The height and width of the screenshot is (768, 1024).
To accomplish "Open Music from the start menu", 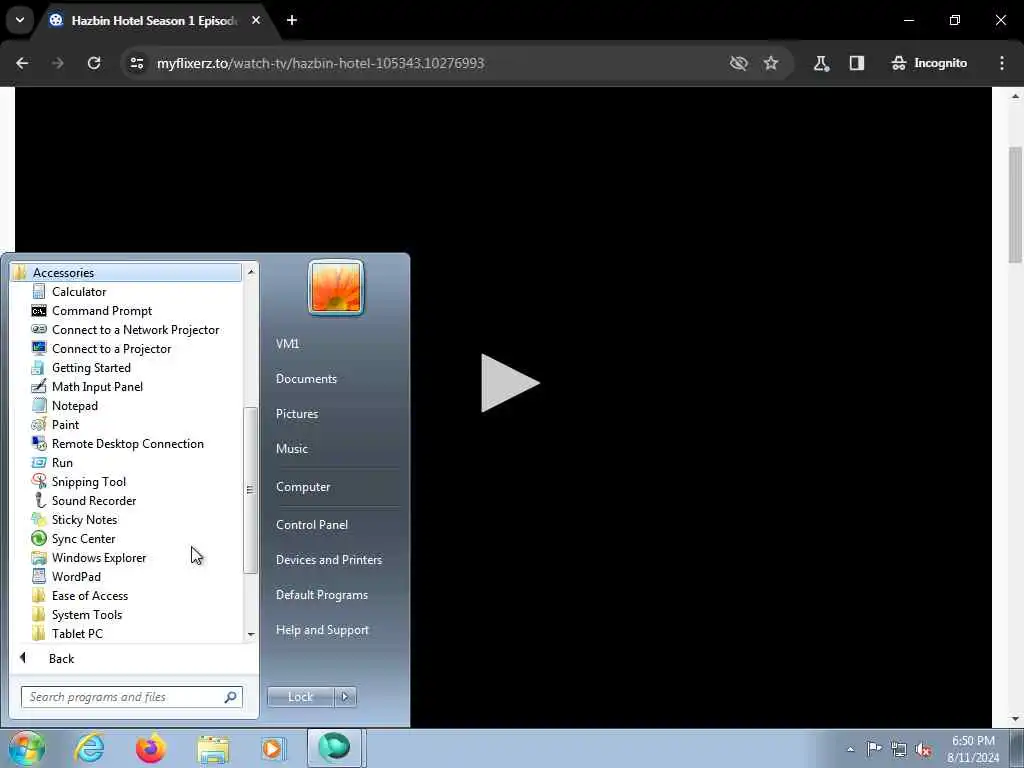I will 291,449.
